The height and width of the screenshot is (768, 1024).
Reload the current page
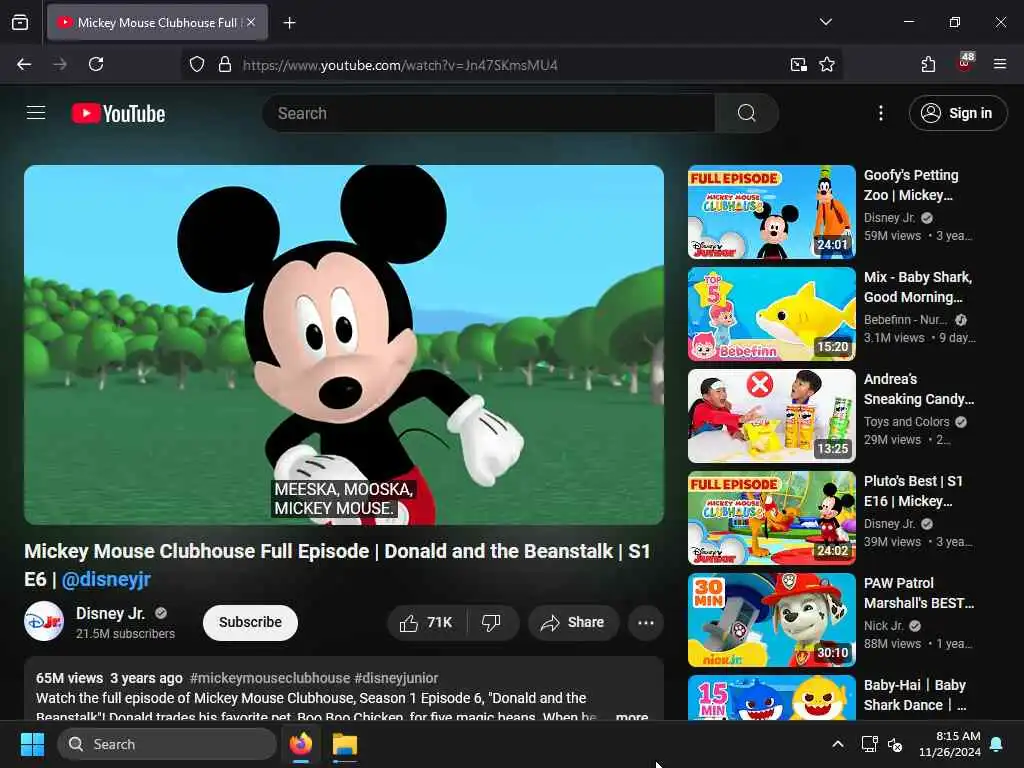click(x=96, y=64)
